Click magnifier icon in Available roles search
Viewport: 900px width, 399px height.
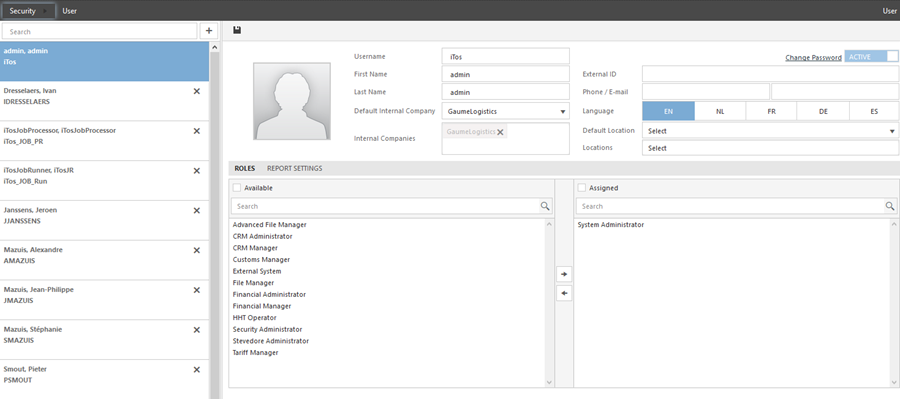coord(545,206)
